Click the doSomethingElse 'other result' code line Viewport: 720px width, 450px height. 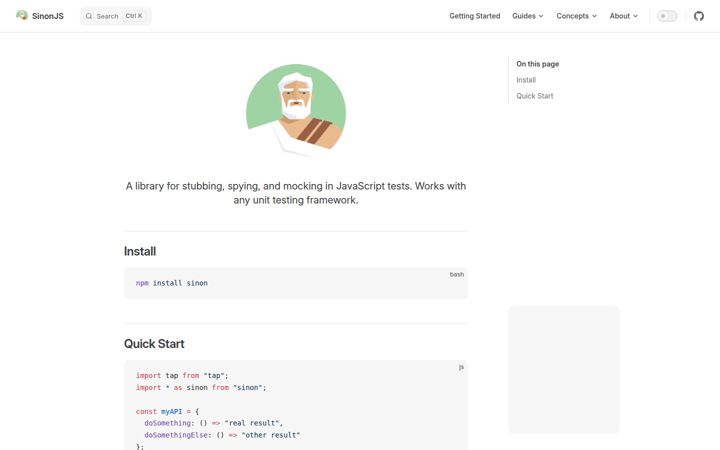coord(222,435)
